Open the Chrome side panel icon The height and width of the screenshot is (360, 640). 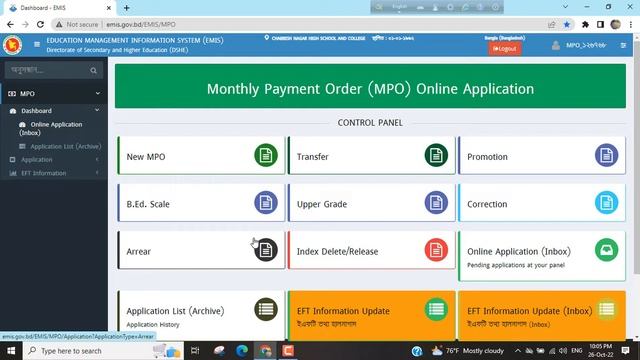[600, 24]
